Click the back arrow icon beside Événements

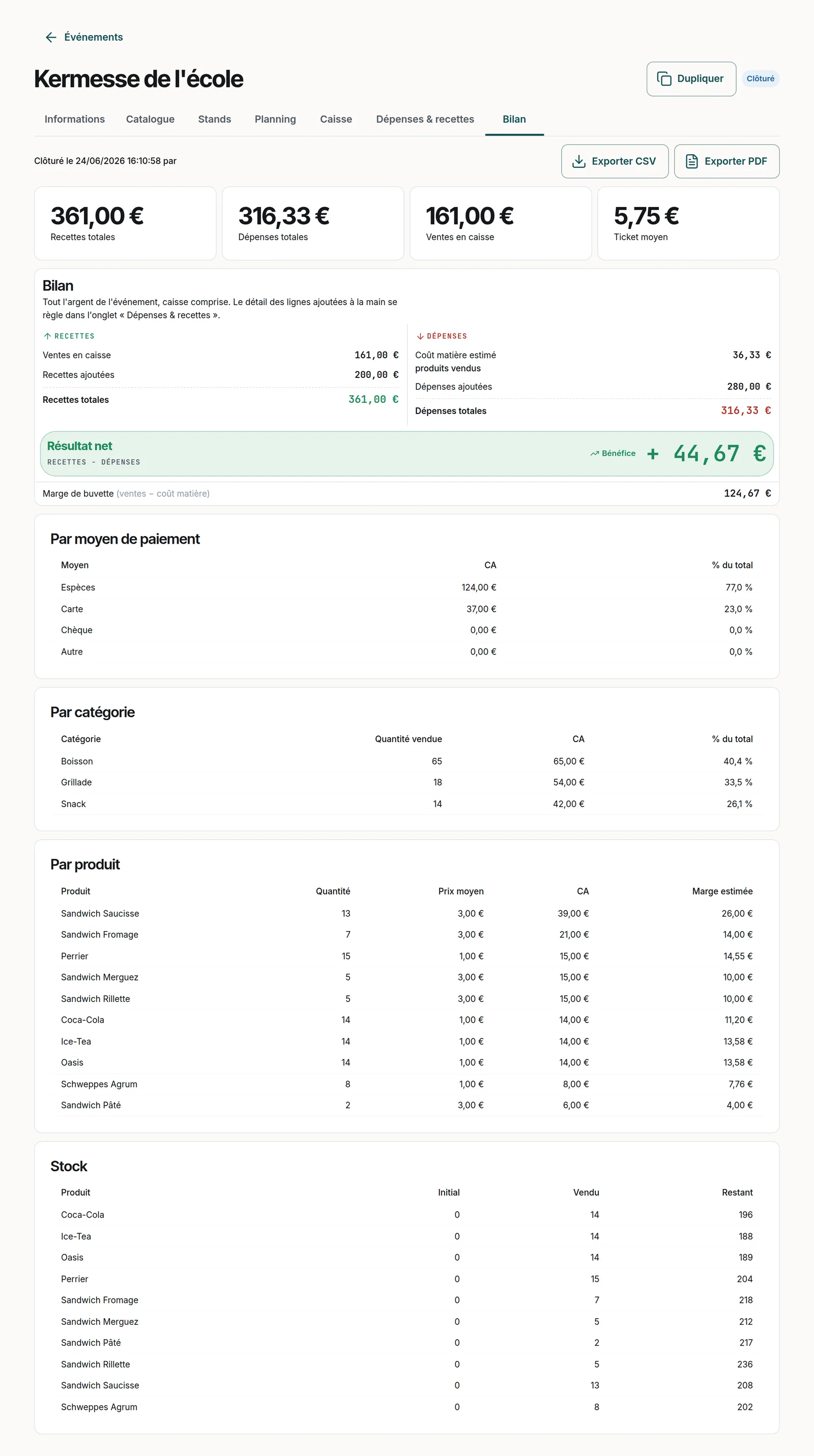[x=51, y=37]
